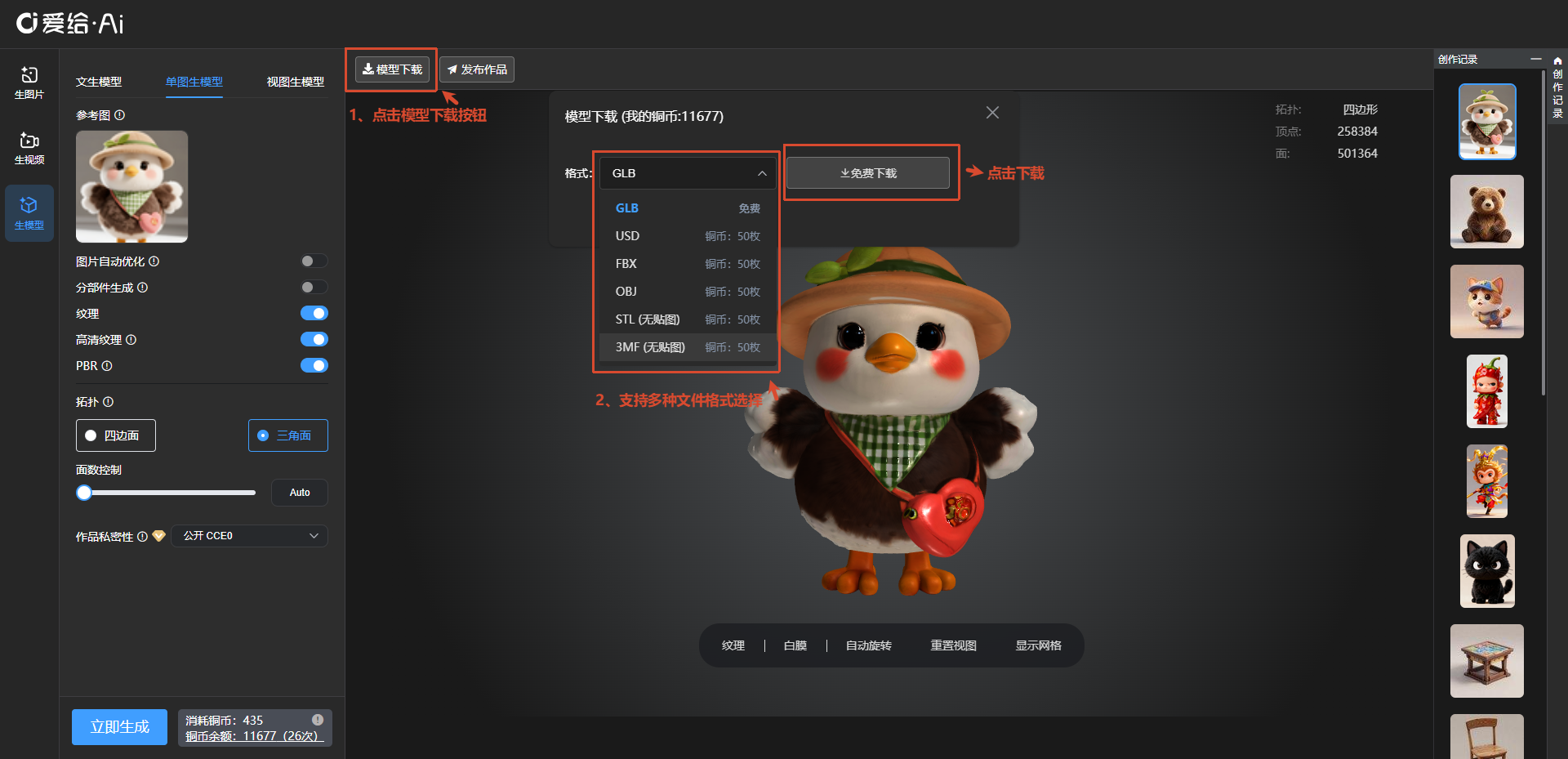Switch viewer to 纹理 mode

pos(733,645)
